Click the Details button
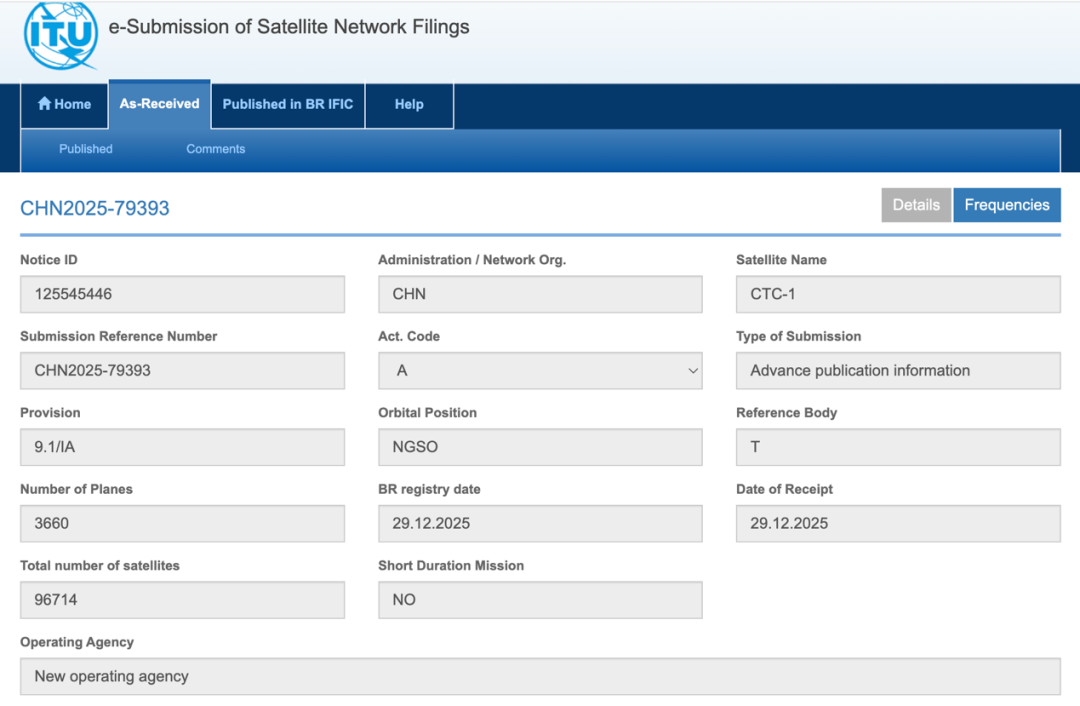 [916, 205]
